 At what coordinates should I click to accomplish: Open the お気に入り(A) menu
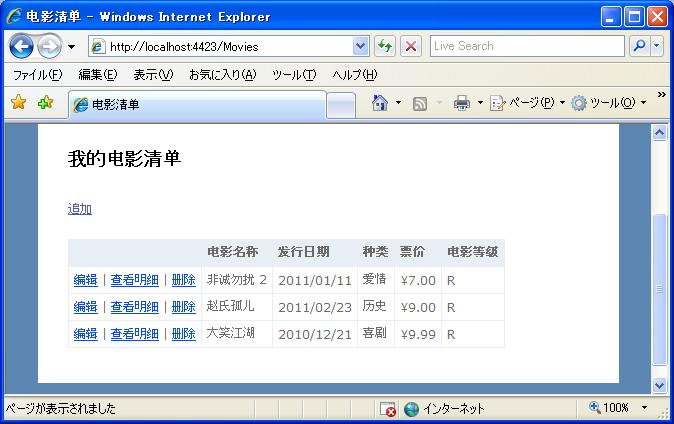pyautogui.click(x=222, y=75)
